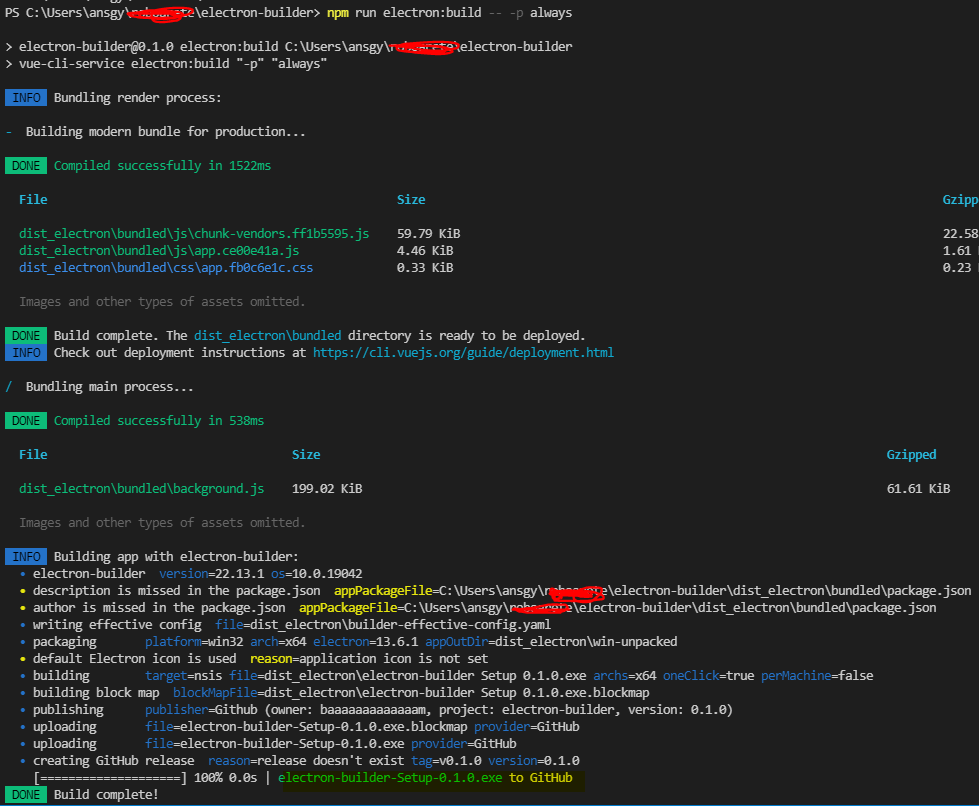Click the npm command word in the prompt line
This screenshot has width=979, height=806.
coord(338,12)
